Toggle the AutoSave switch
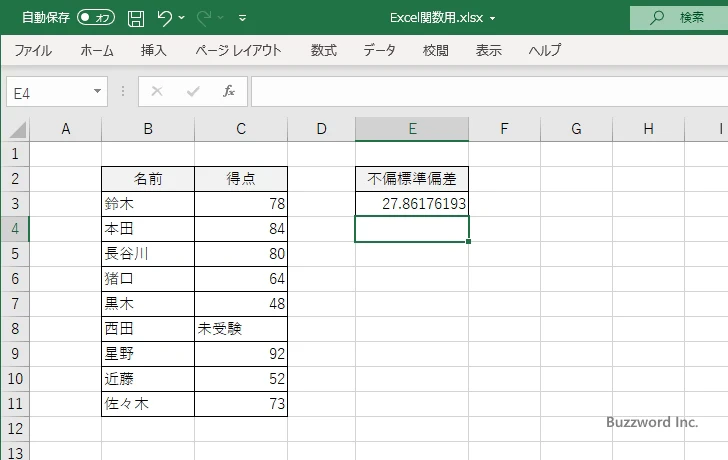The height and width of the screenshot is (460, 728). [96, 18]
